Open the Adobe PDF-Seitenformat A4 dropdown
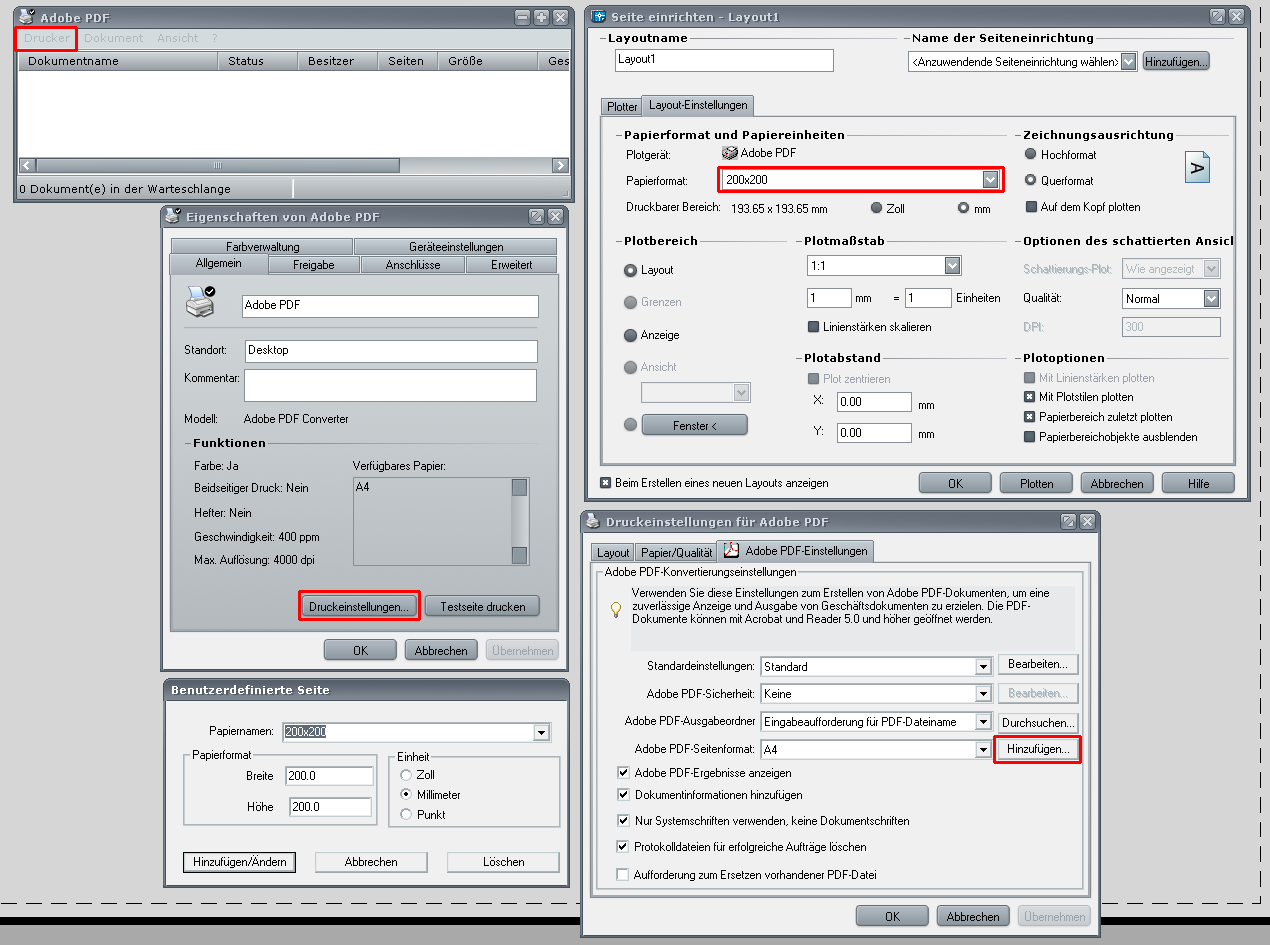The height and width of the screenshot is (945, 1270). click(983, 750)
